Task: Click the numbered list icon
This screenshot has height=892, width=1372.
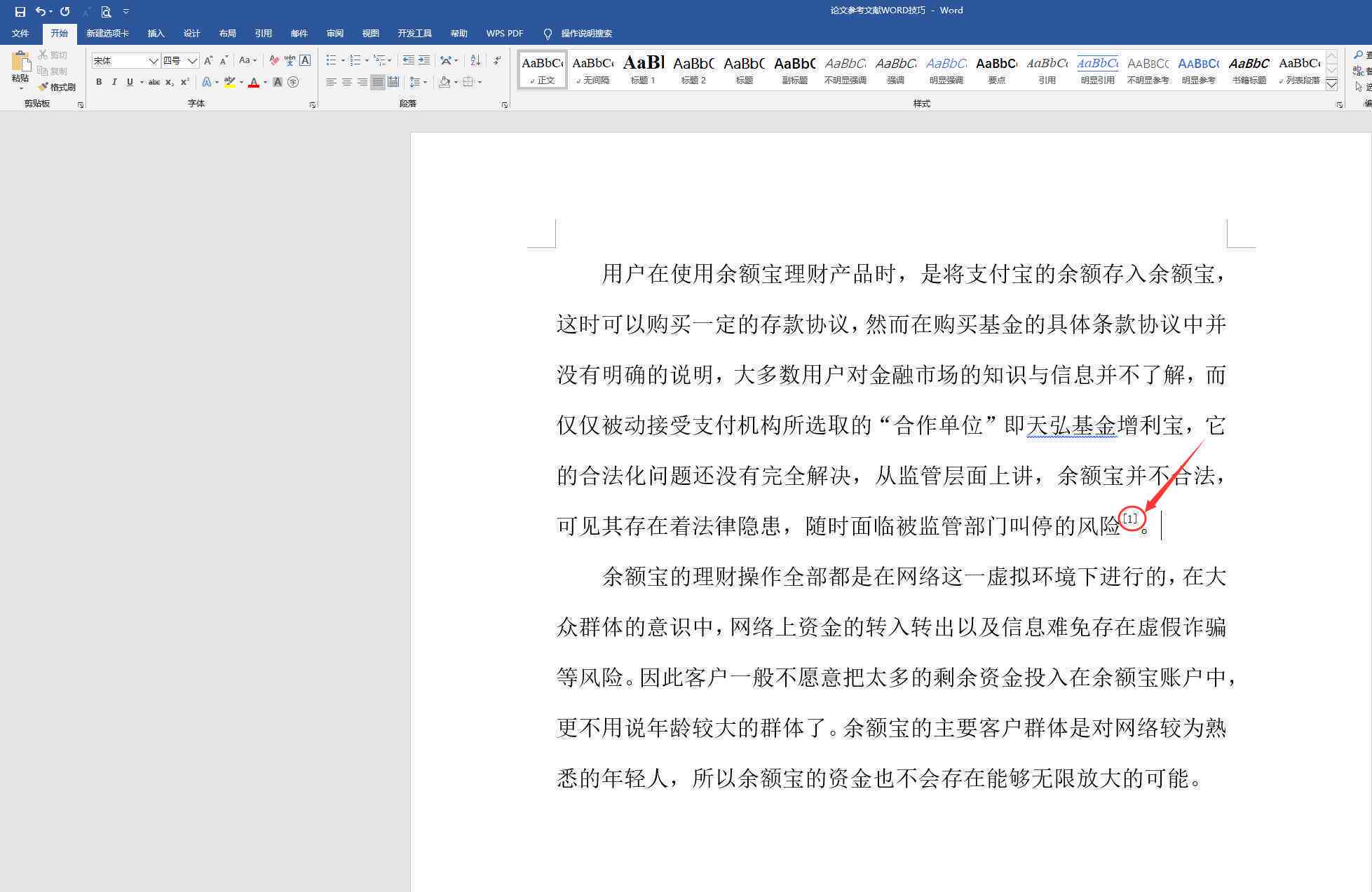Action: tap(355, 61)
